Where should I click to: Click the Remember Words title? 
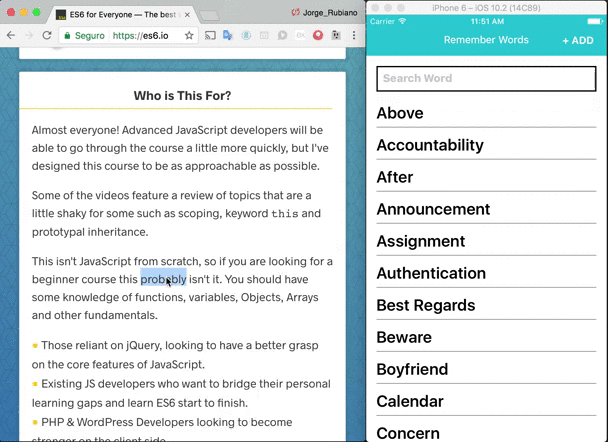click(x=486, y=40)
